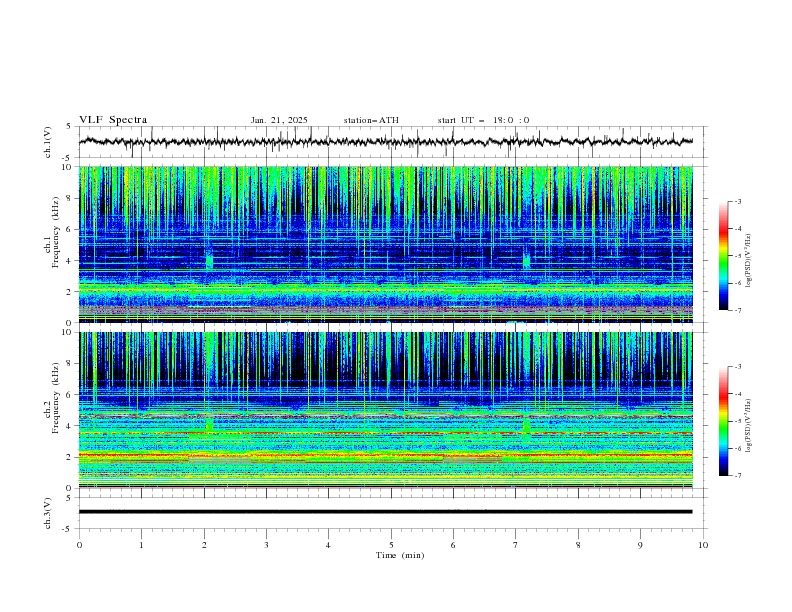The height and width of the screenshot is (612, 792).
Task: Click the "ch.3(V)" axis label
Action: click(48, 513)
